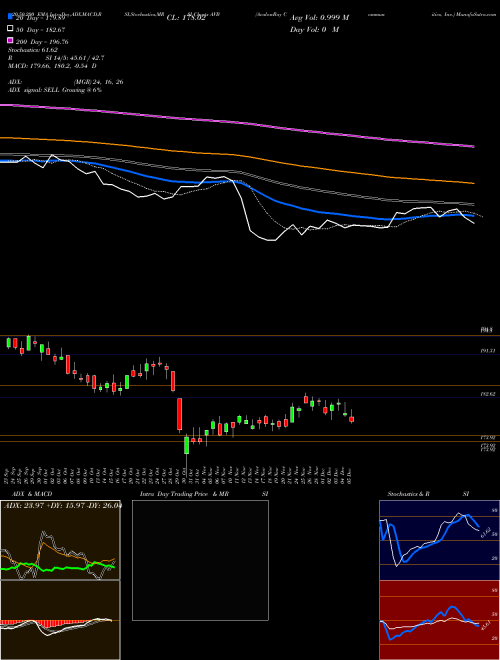Click the 'RSI 14/3: 45.61 / 42.7' readout

tap(56, 58)
